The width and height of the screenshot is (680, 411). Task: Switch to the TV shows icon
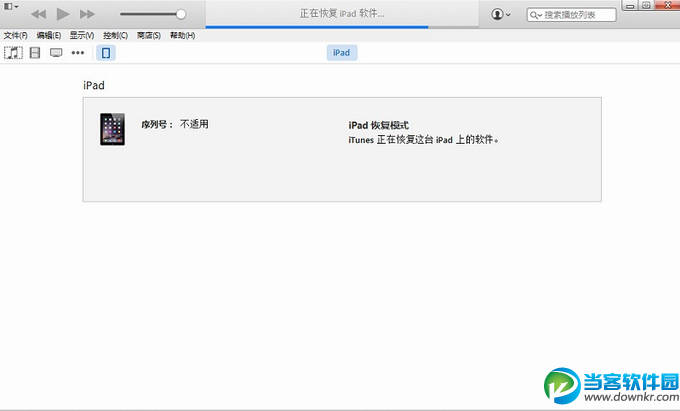pyautogui.click(x=56, y=53)
